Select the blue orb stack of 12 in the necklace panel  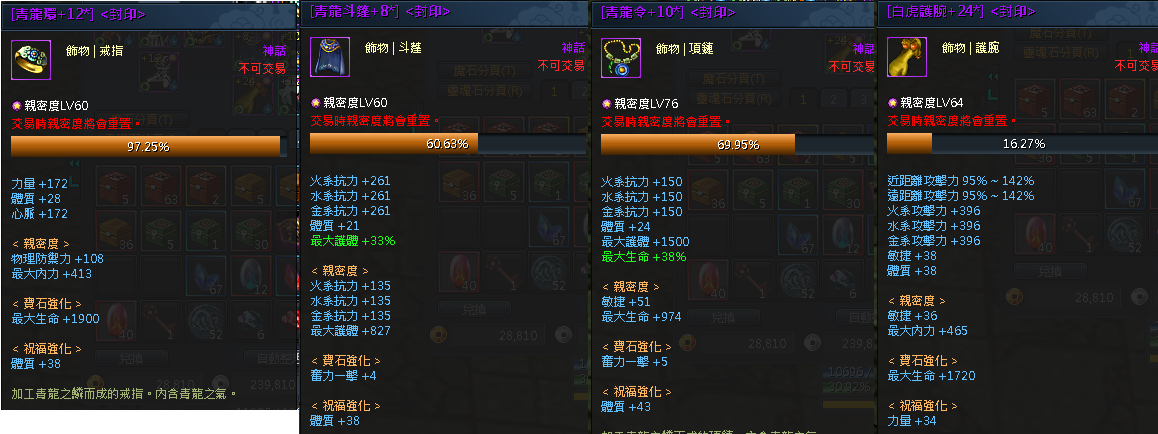(x=841, y=233)
